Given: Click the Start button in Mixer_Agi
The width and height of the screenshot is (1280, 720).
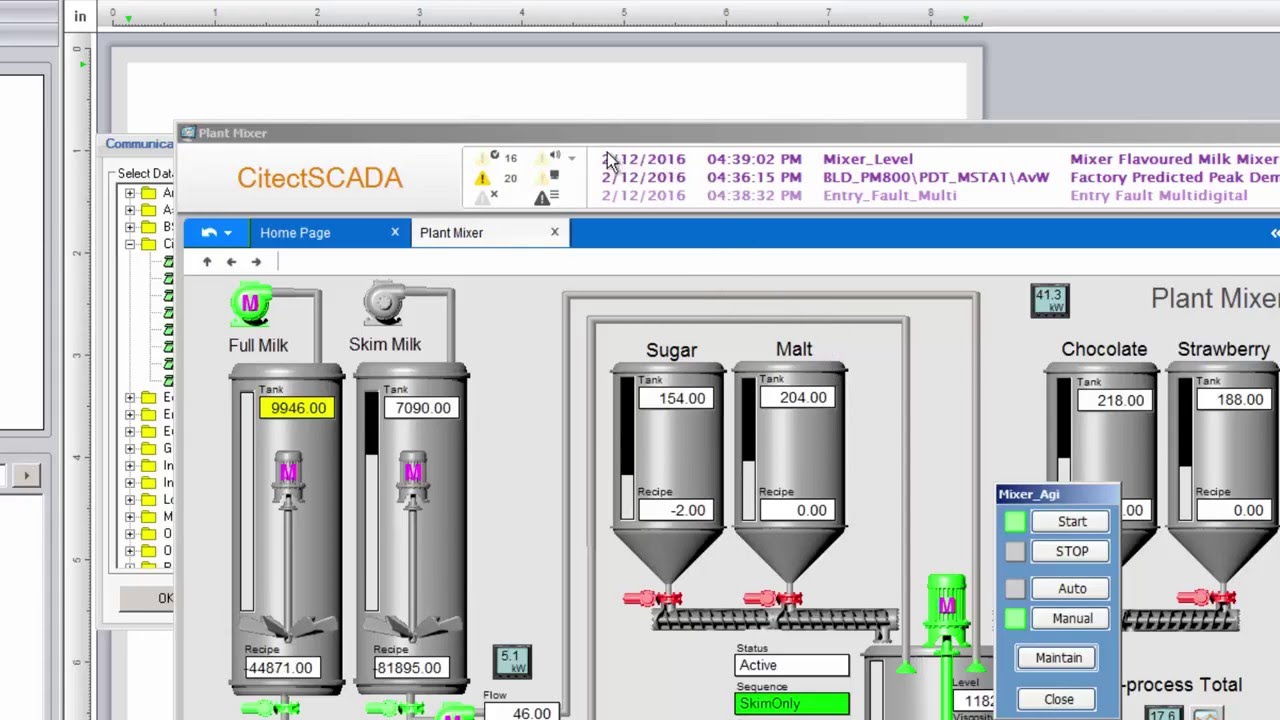Looking at the screenshot, I should tap(1072, 522).
